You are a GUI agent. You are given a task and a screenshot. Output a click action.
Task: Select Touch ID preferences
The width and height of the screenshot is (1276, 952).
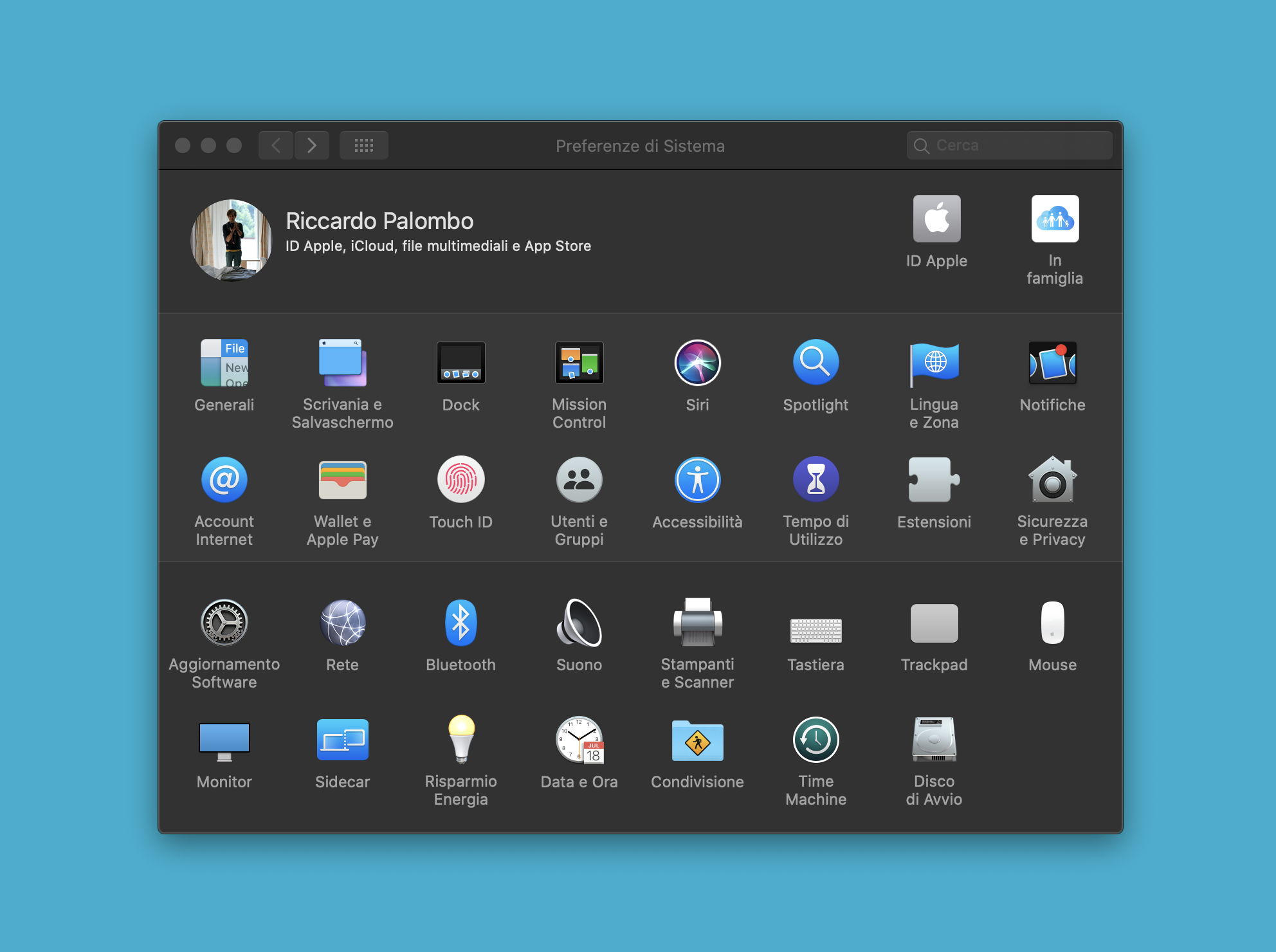tap(460, 479)
